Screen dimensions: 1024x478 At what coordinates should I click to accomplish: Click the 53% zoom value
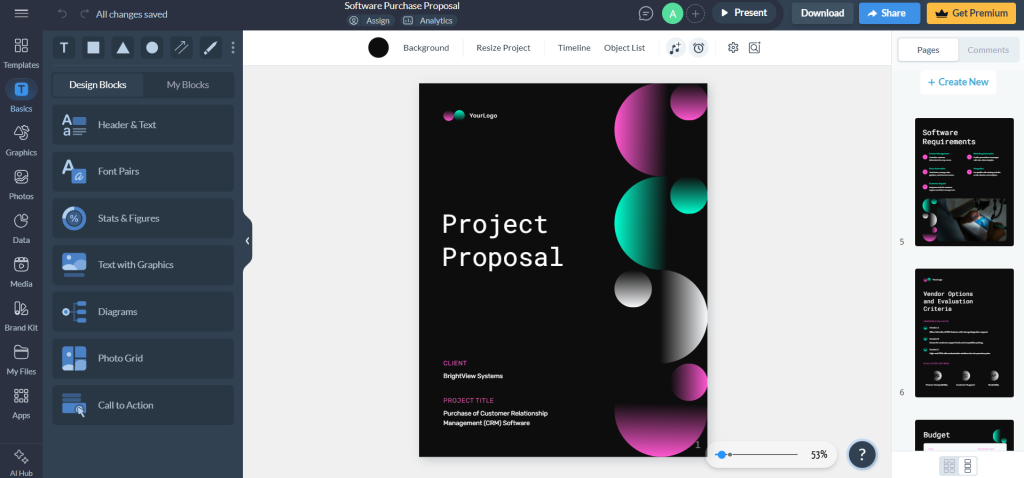(x=819, y=454)
